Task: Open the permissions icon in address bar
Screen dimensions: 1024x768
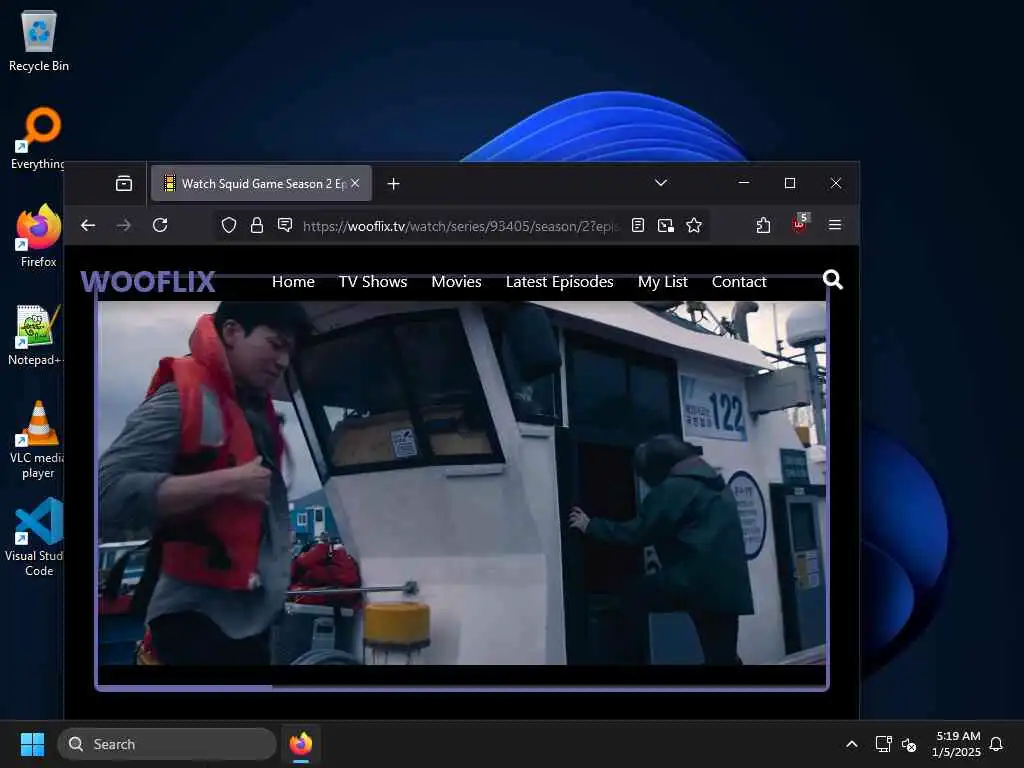Action: coord(285,226)
